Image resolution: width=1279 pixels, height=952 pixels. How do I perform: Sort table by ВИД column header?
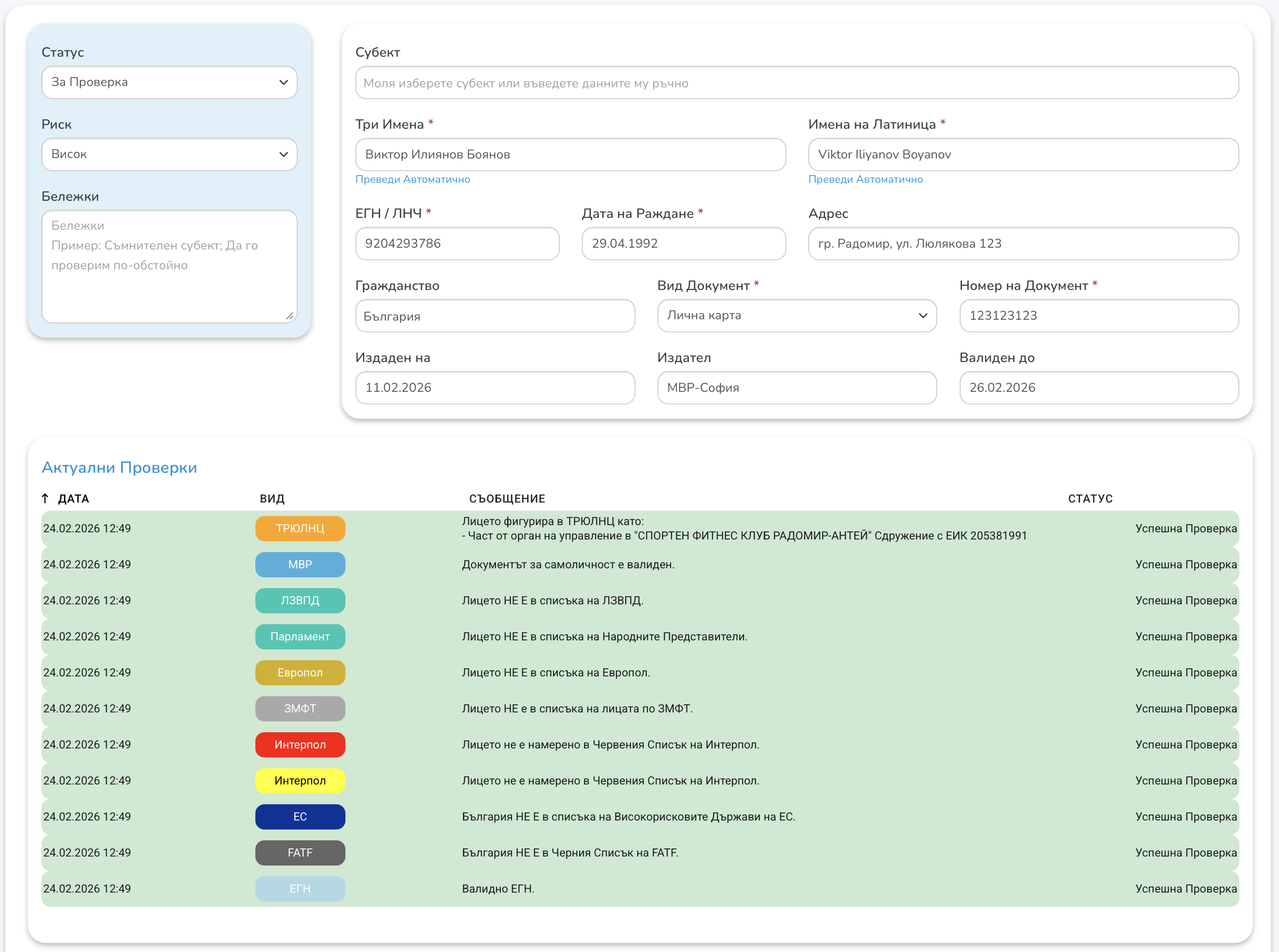tap(272, 499)
